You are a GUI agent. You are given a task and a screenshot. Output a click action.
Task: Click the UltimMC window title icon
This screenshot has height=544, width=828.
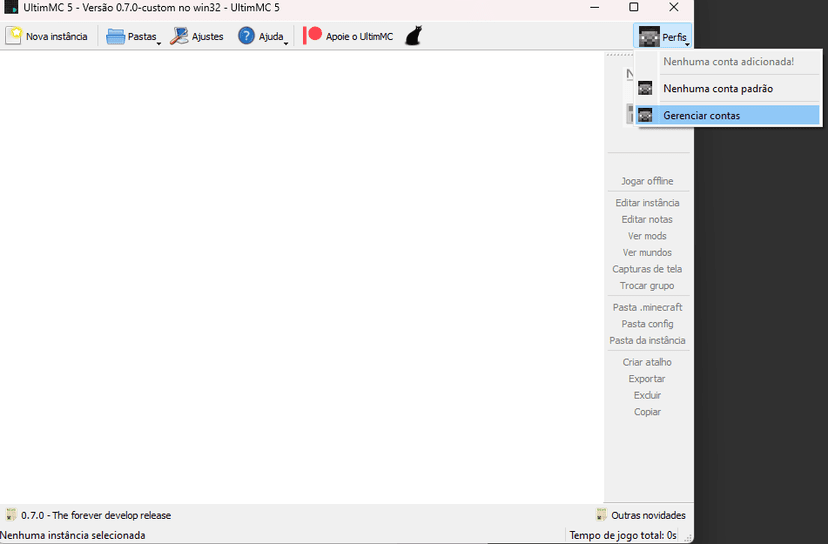[x=10, y=7]
